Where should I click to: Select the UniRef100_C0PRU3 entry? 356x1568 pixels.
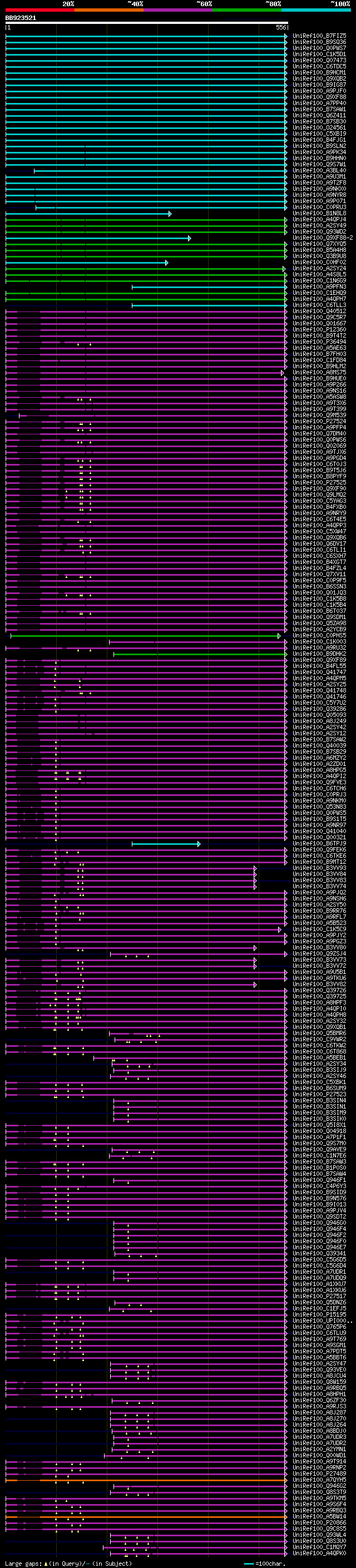click(x=319, y=207)
